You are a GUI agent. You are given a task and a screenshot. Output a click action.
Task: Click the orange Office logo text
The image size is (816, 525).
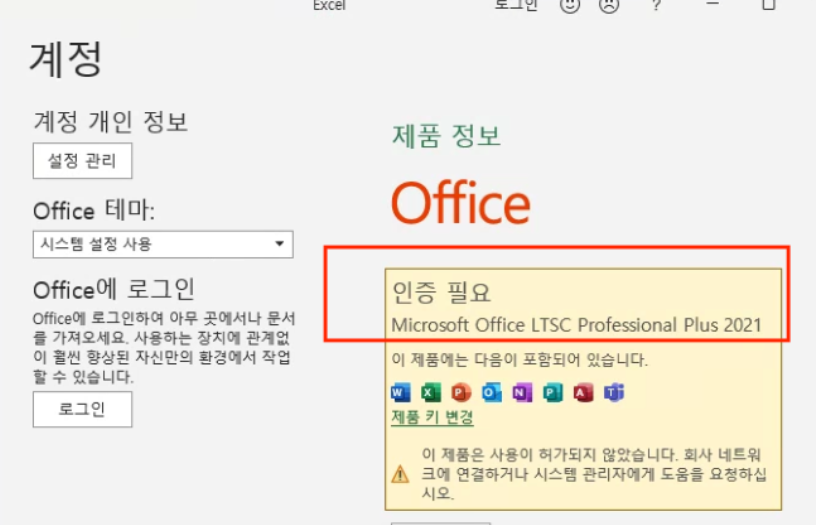tap(461, 203)
